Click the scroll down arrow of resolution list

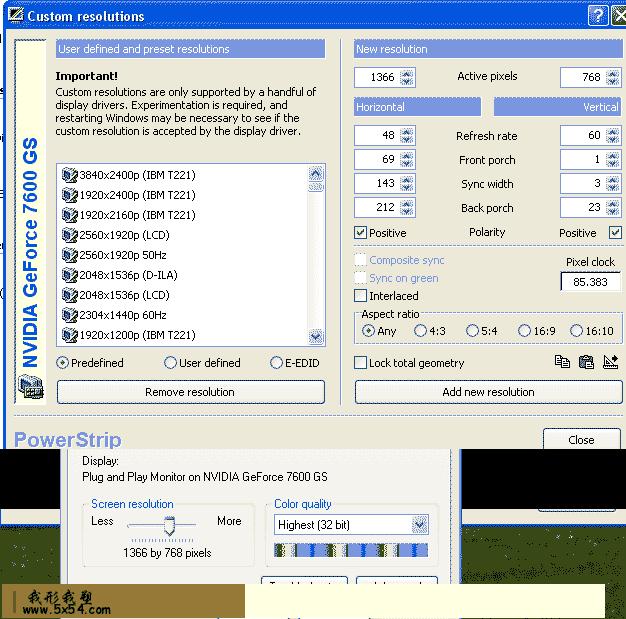pos(315,336)
